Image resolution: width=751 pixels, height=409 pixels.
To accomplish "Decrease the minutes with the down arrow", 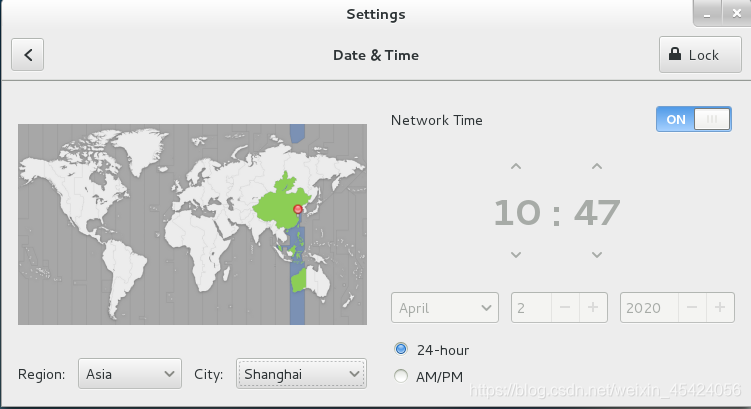I will (597, 255).
